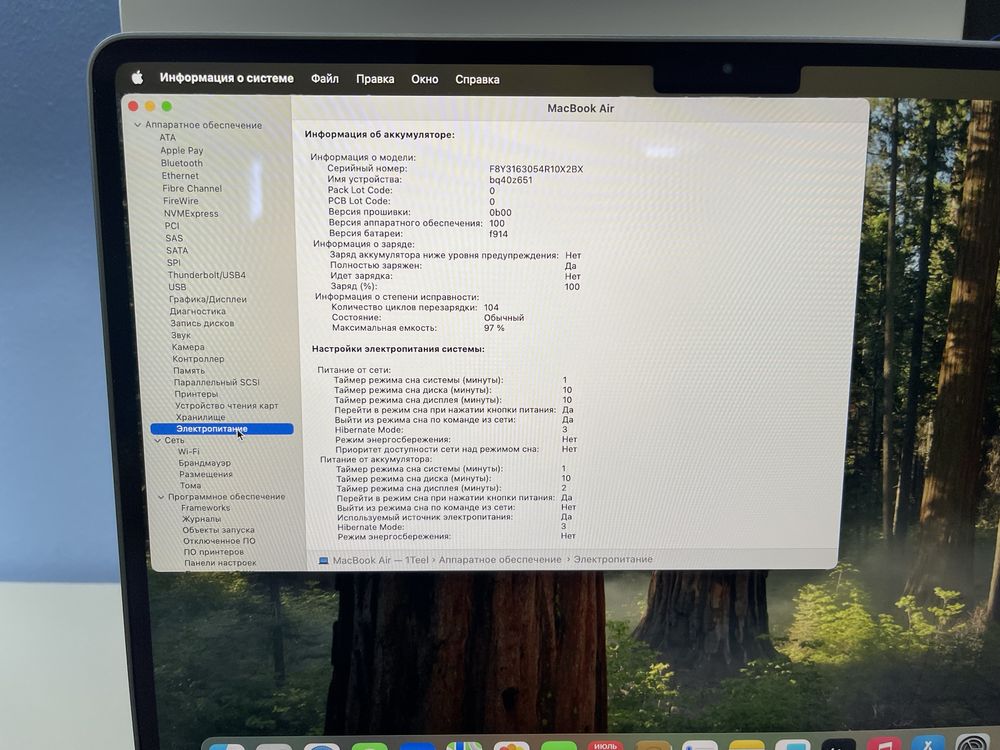Select Запись дисков in the sidebar
Screen dimensions: 1000x750
point(202,323)
